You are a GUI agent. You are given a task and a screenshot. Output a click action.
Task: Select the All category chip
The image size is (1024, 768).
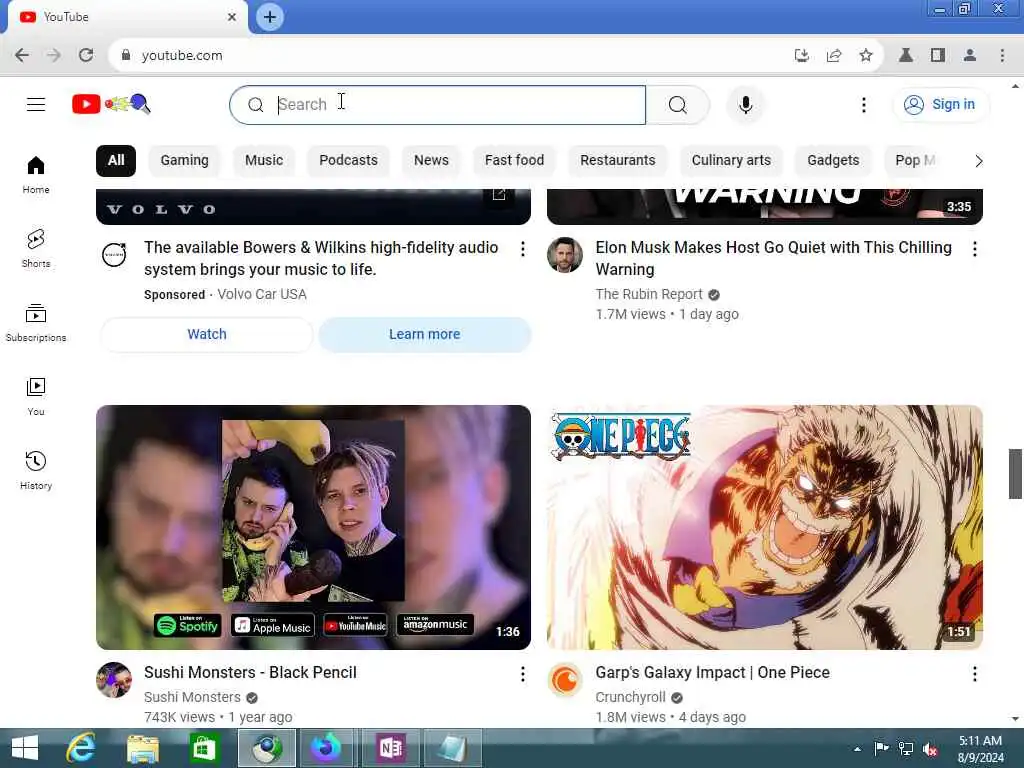(116, 161)
